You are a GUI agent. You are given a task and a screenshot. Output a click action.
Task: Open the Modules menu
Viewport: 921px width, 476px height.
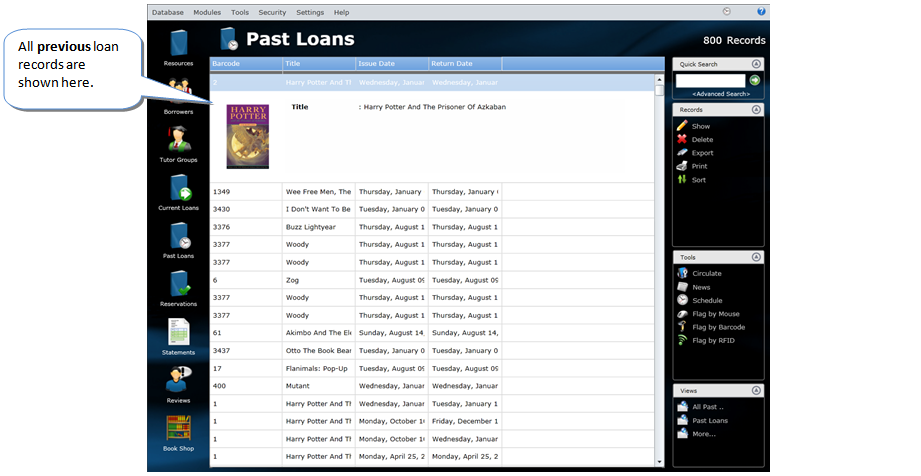[x=207, y=12]
